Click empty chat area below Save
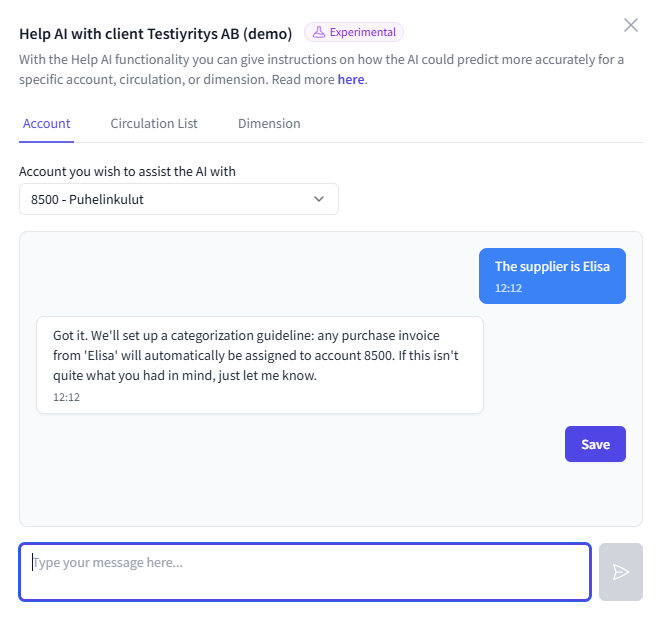 (330, 495)
